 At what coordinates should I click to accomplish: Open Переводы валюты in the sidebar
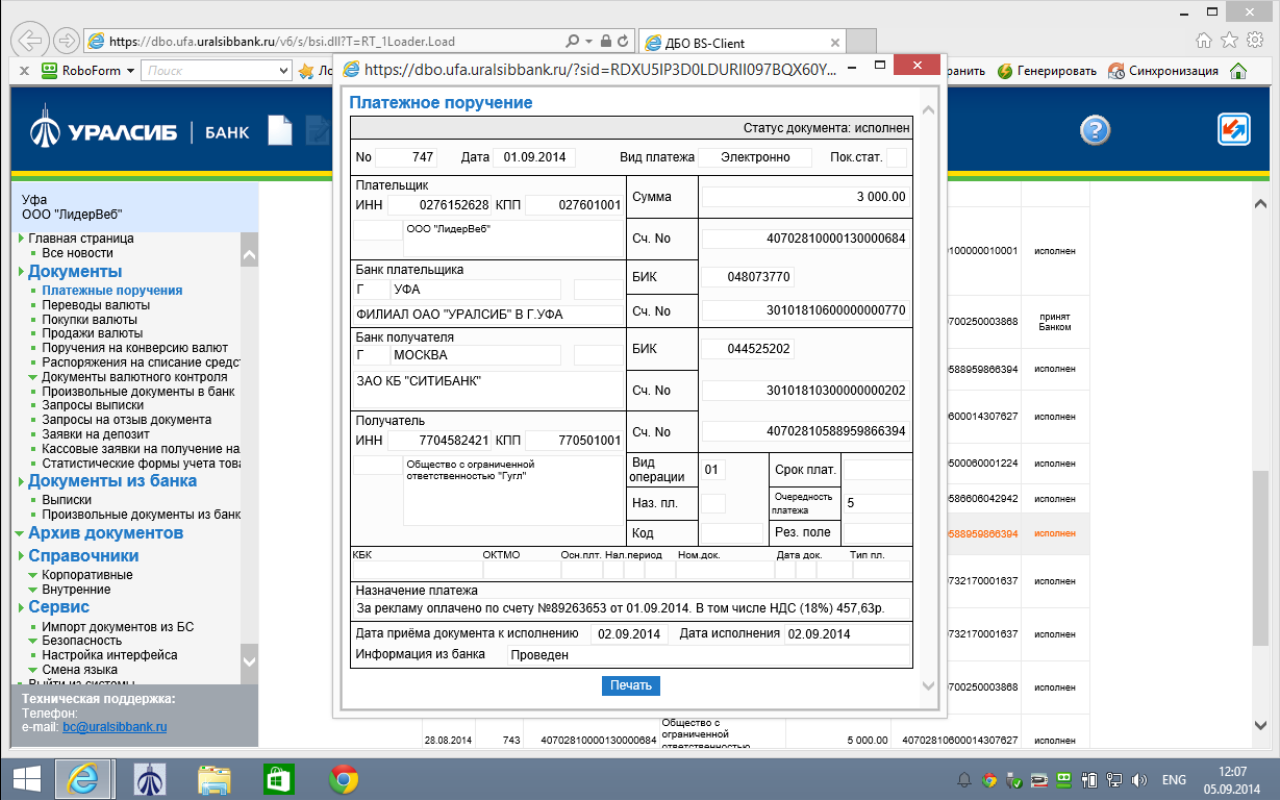point(96,305)
